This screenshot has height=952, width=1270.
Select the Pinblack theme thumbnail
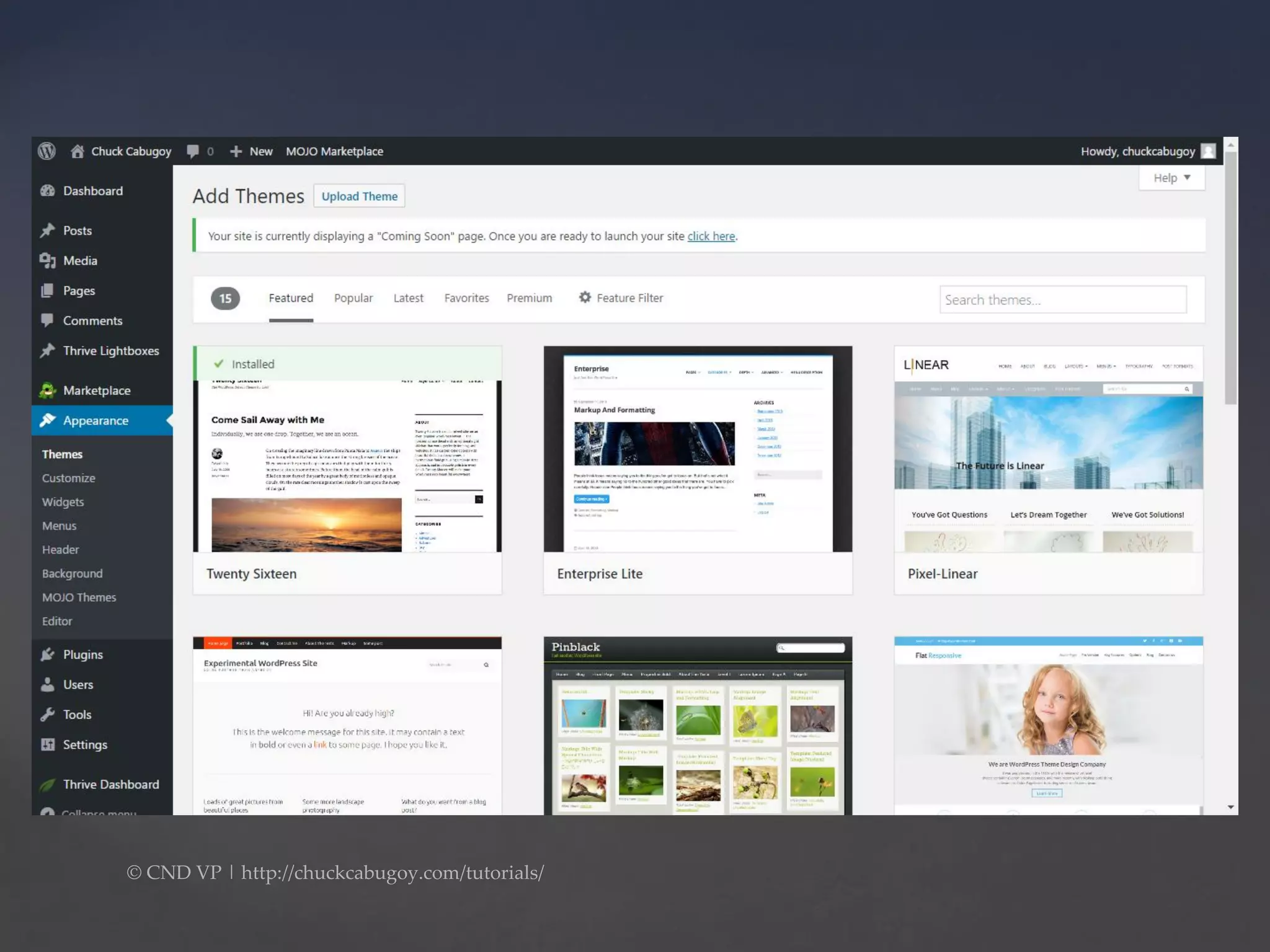pyautogui.click(x=698, y=726)
